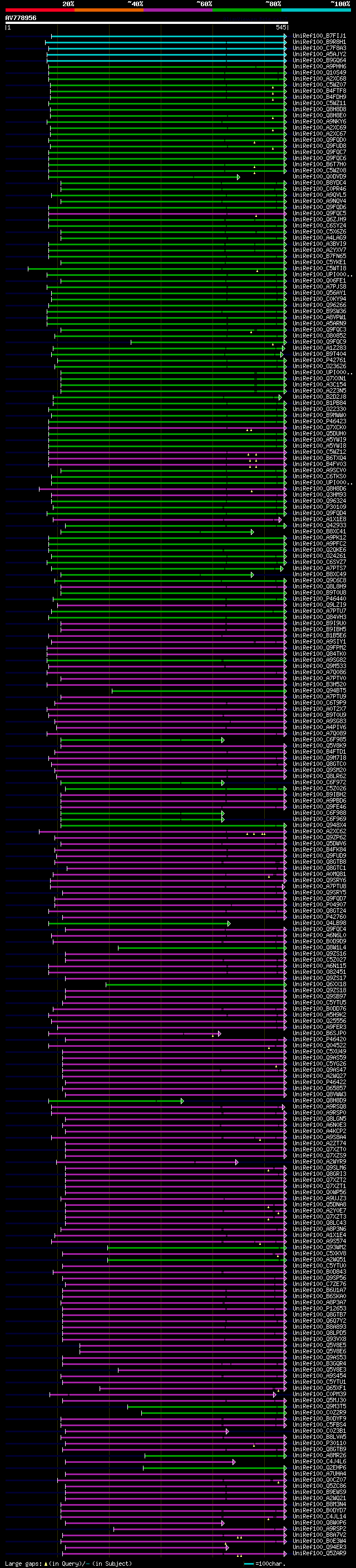Click the Large gaps legend text
Viewport: 356px width, 1568px height.
click(x=68, y=1563)
